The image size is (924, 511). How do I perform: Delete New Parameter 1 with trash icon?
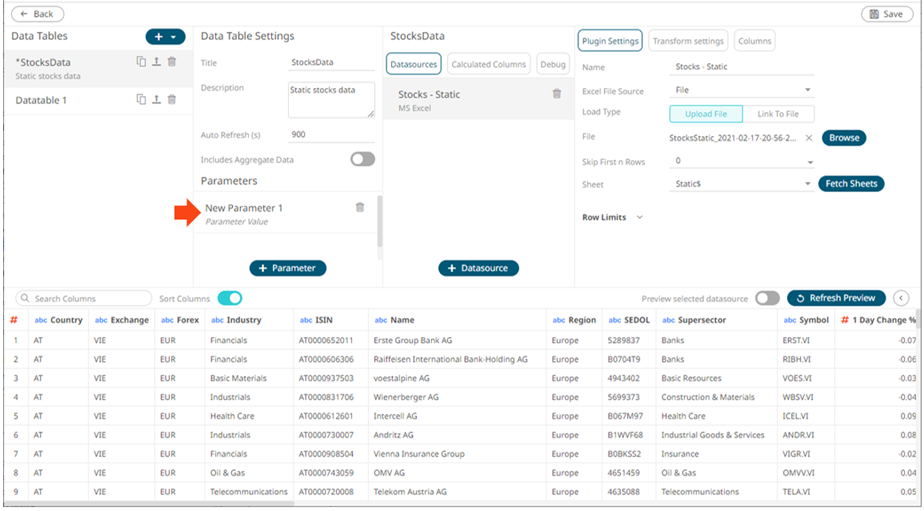pos(360,207)
